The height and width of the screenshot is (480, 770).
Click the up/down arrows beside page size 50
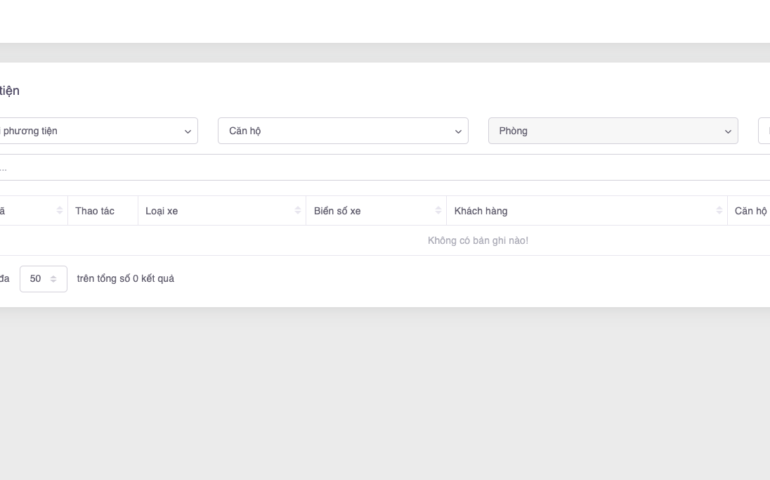(x=53, y=279)
